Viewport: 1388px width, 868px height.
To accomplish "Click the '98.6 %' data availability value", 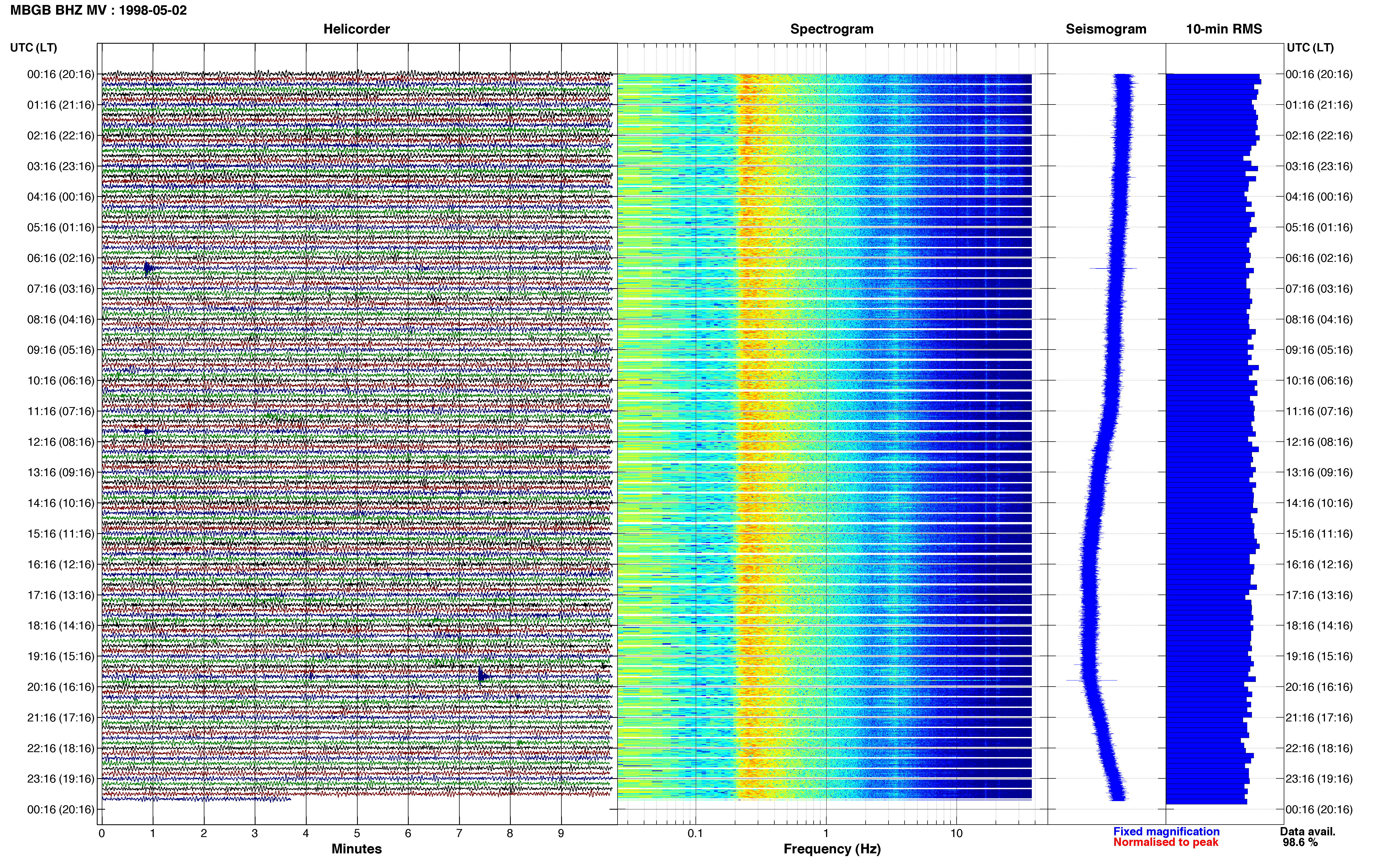I will tap(1300, 842).
